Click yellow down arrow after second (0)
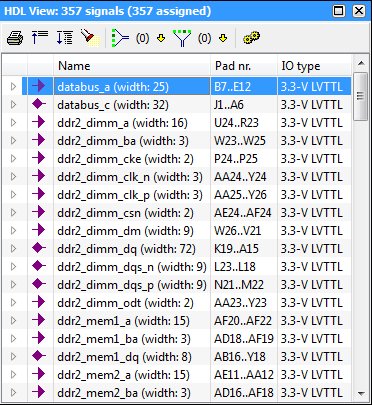The height and width of the screenshot is (405, 372). pos(223,39)
